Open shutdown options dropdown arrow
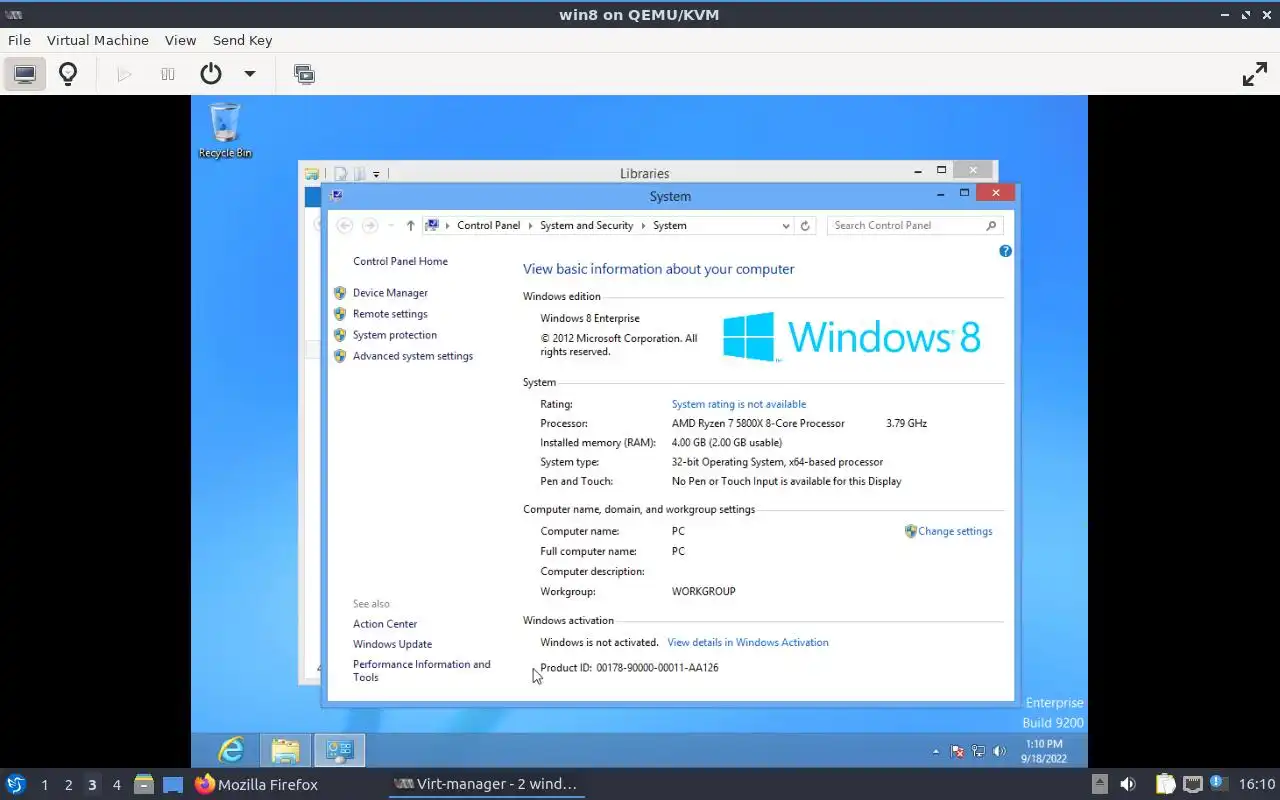This screenshot has width=1280, height=800. tap(250, 74)
